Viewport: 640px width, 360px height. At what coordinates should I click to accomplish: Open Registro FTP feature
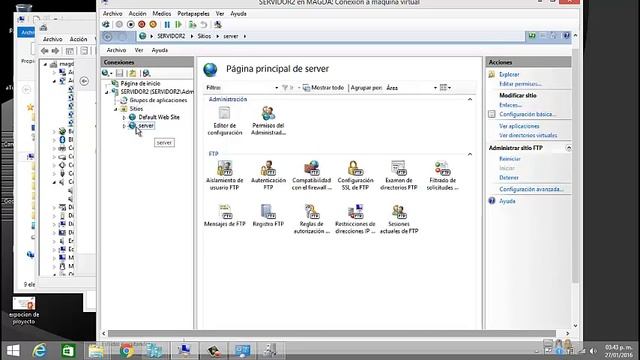point(268,216)
